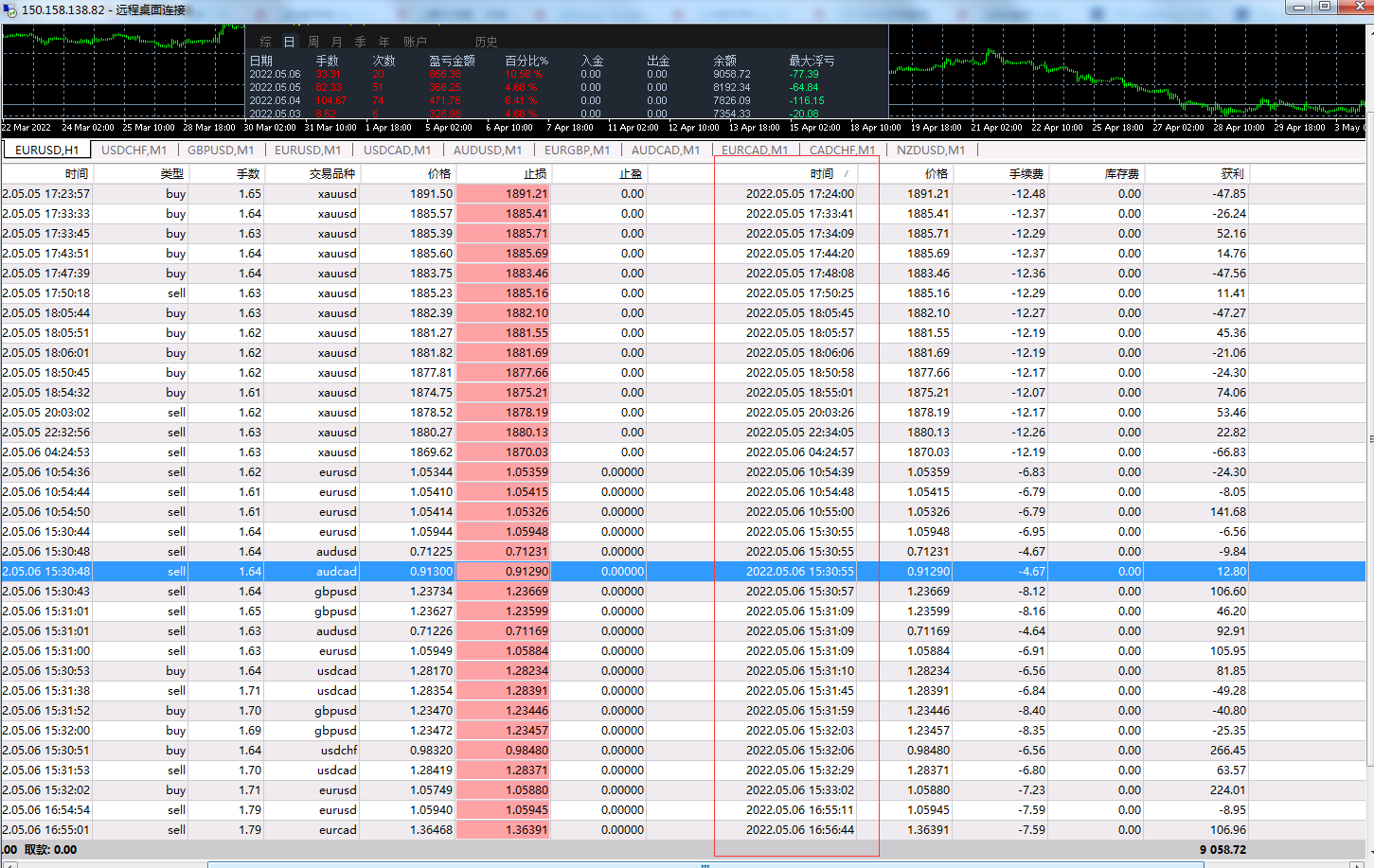Screen dimensions: 1374x868
Task: Select the EURUSD,H1 chart tab
Action: pos(47,150)
